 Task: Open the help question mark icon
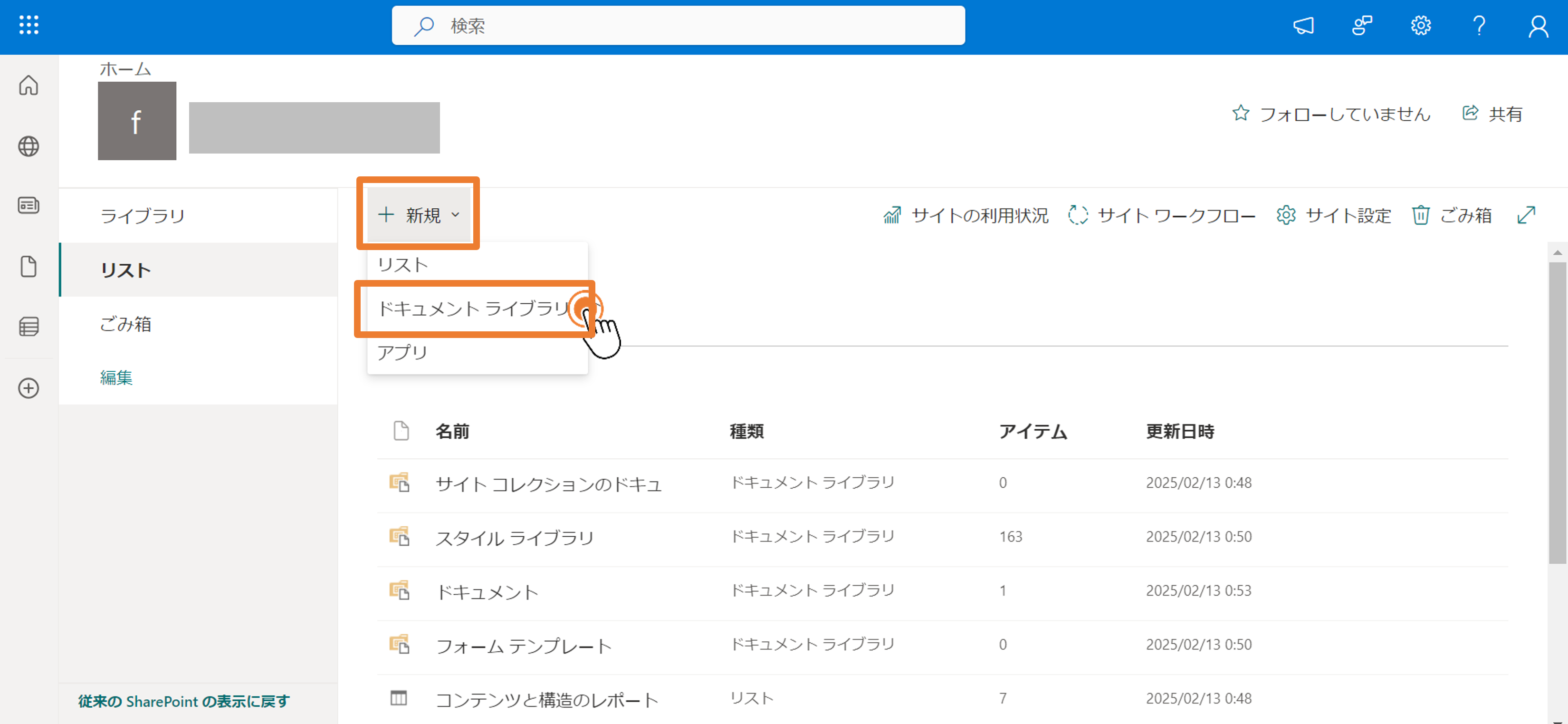1479,26
